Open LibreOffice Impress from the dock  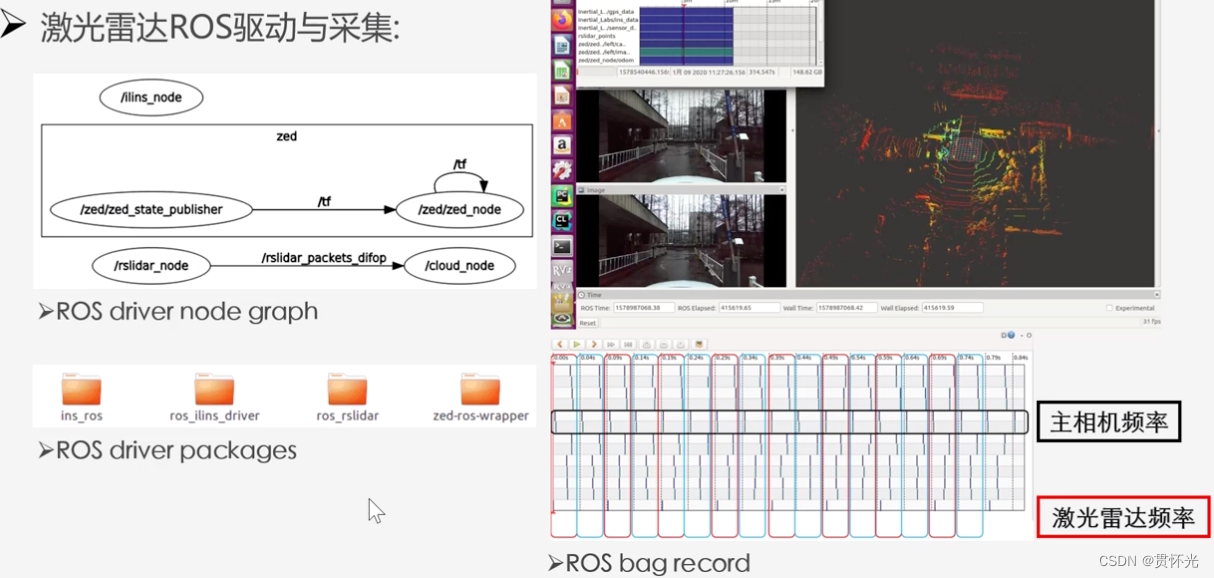click(562, 95)
